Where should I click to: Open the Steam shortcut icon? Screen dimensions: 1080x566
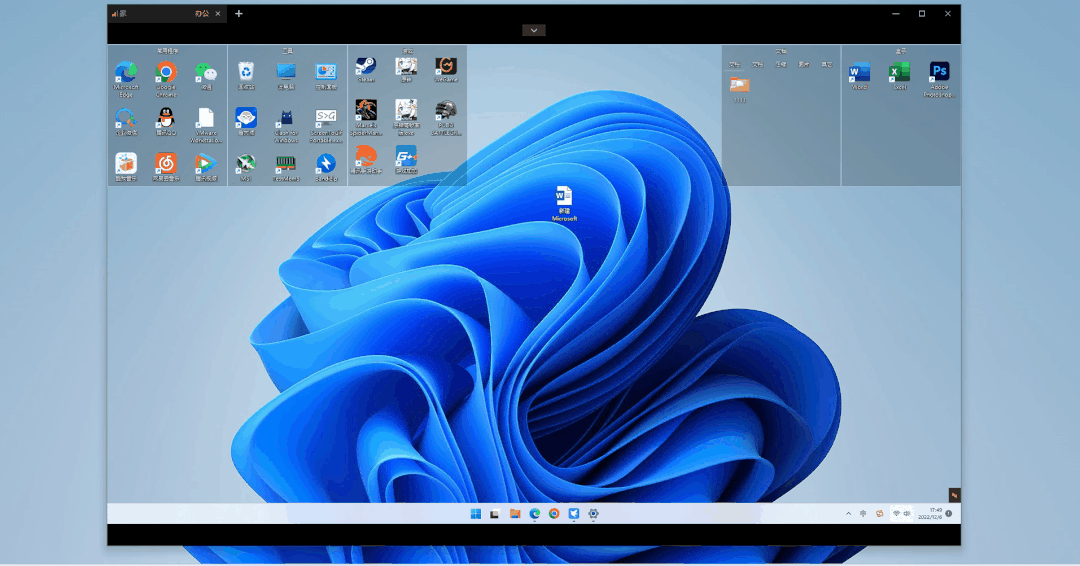point(366,67)
